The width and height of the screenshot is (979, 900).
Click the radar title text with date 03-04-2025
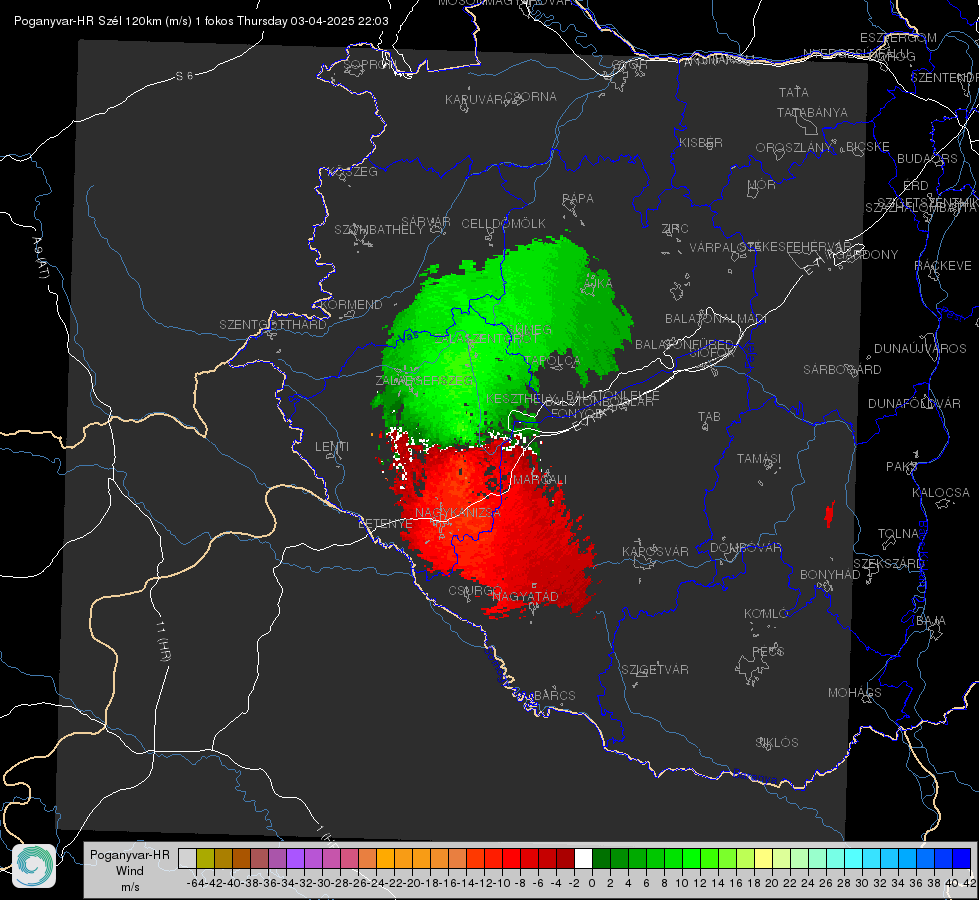[x=201, y=21]
